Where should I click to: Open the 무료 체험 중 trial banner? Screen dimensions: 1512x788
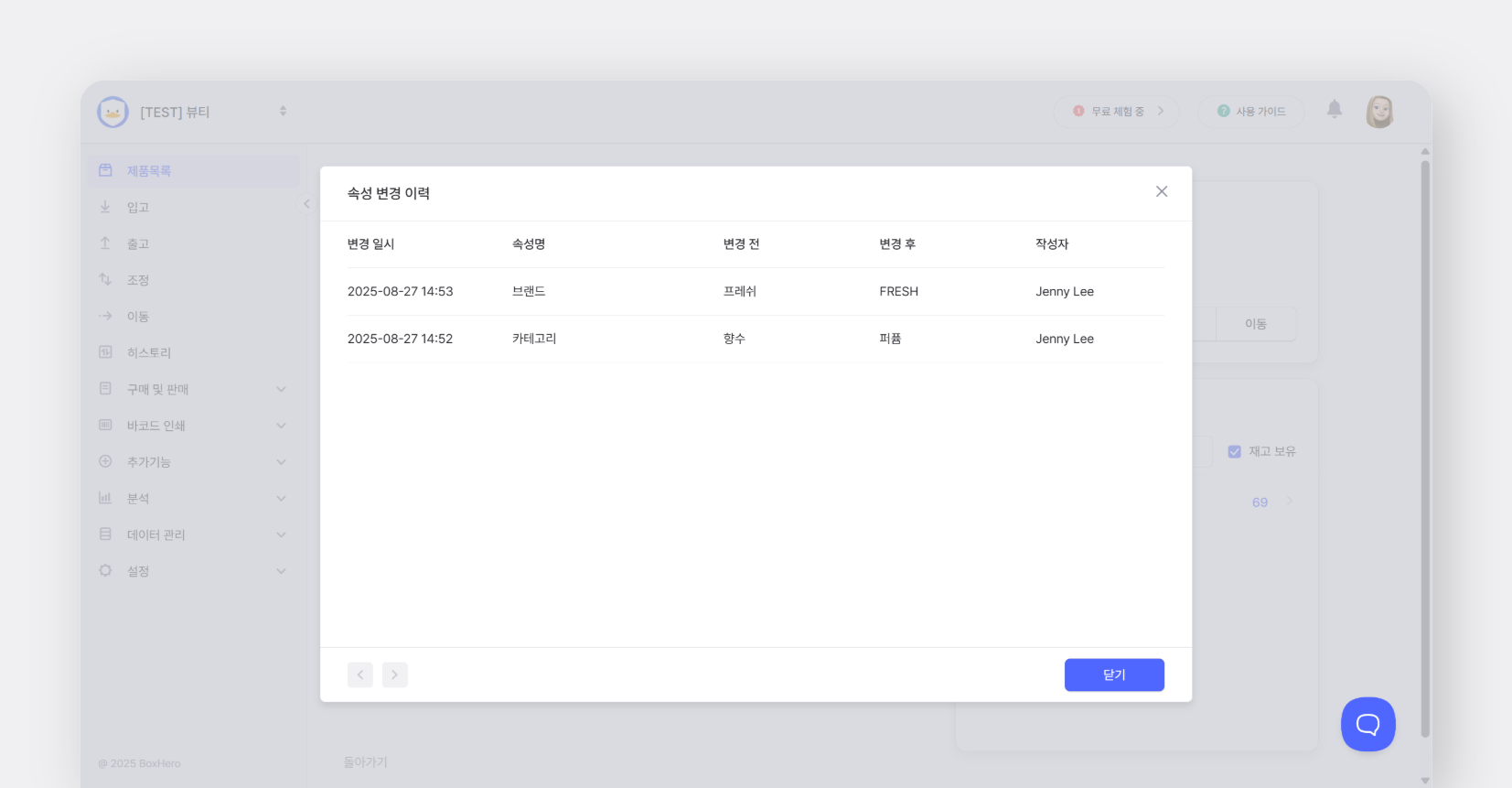pos(1116,112)
